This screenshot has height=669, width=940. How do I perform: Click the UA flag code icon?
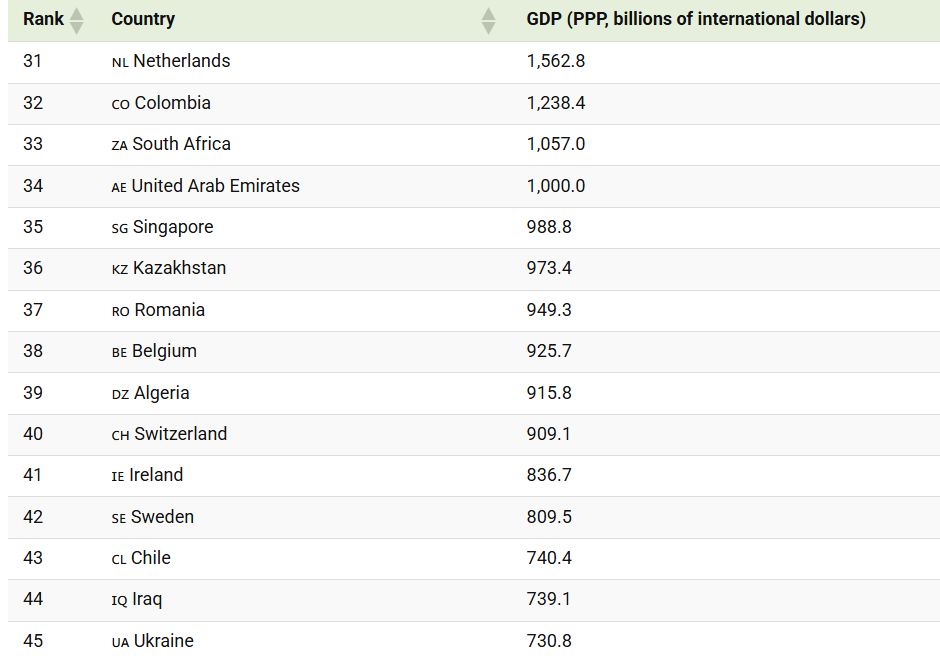(120, 642)
